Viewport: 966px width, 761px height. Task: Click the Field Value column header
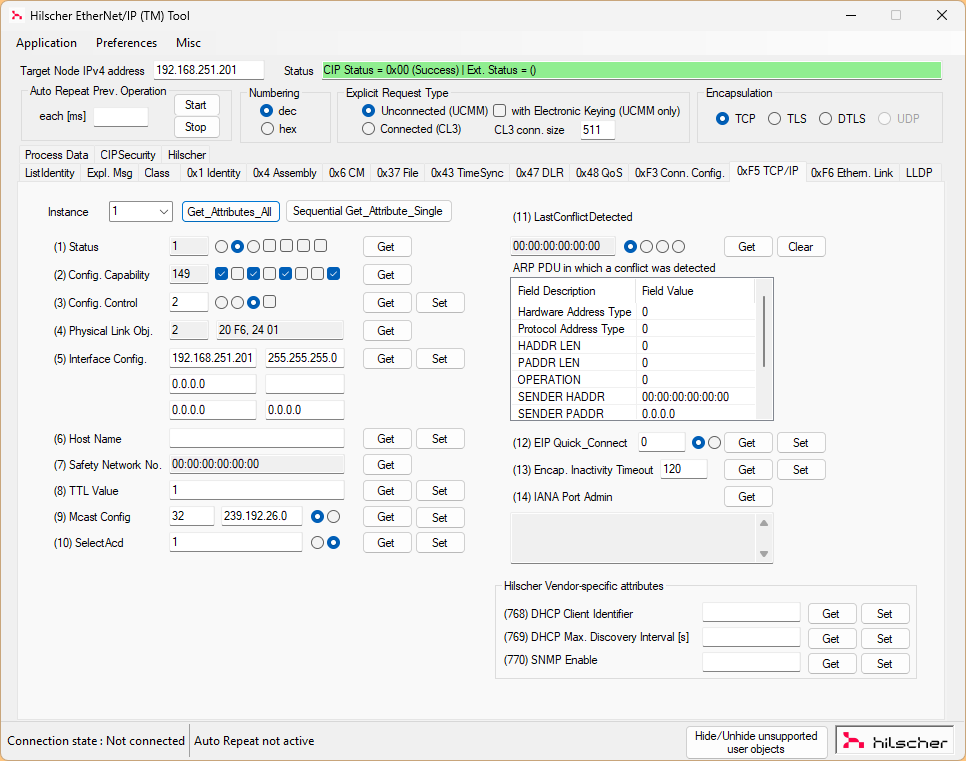(695, 291)
